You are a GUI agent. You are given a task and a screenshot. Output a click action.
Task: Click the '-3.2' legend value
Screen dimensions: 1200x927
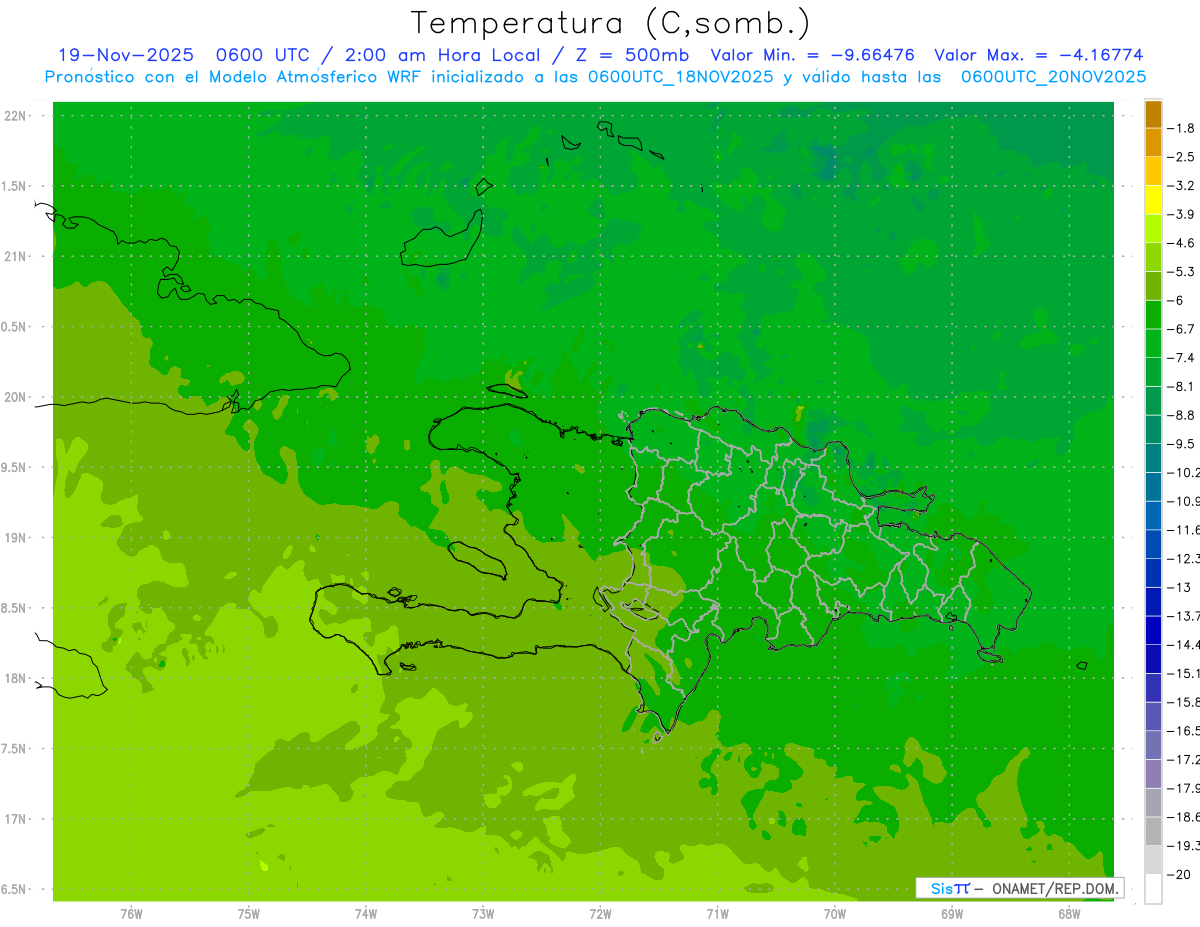tap(1181, 186)
